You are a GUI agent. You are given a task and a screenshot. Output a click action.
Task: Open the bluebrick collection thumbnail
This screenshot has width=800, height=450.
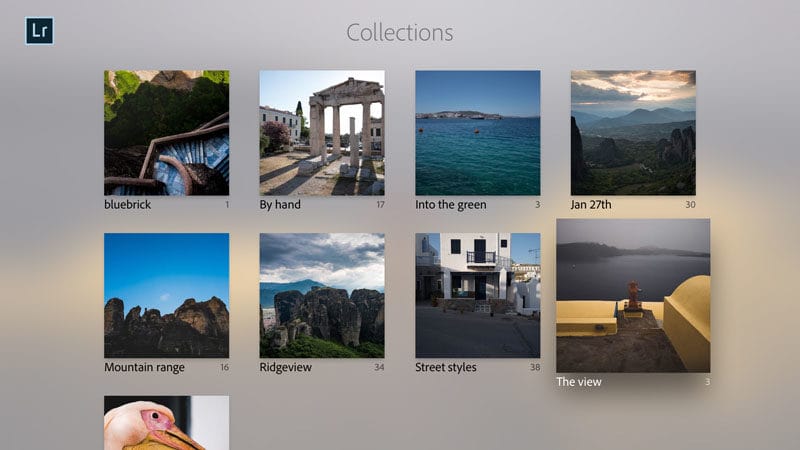click(x=166, y=132)
